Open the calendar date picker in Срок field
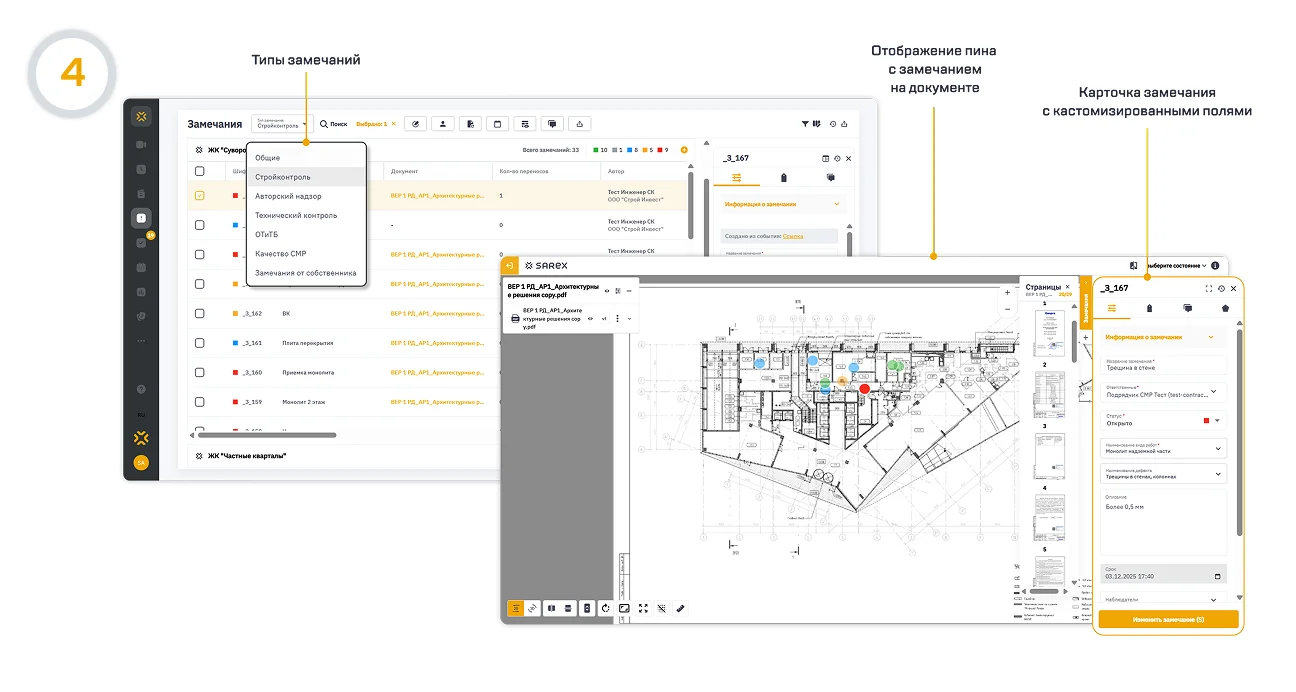The height and width of the screenshot is (692, 1296). point(1216,577)
